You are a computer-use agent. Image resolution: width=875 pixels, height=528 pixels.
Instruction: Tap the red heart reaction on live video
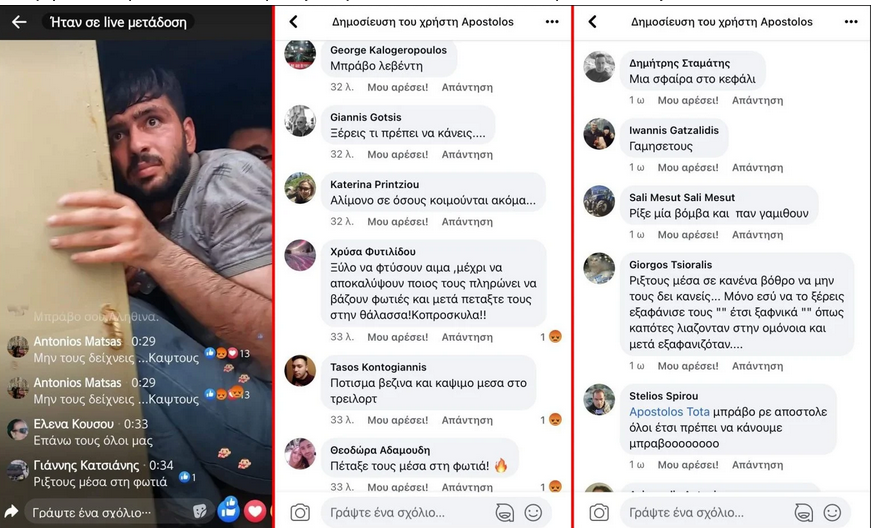(254, 511)
